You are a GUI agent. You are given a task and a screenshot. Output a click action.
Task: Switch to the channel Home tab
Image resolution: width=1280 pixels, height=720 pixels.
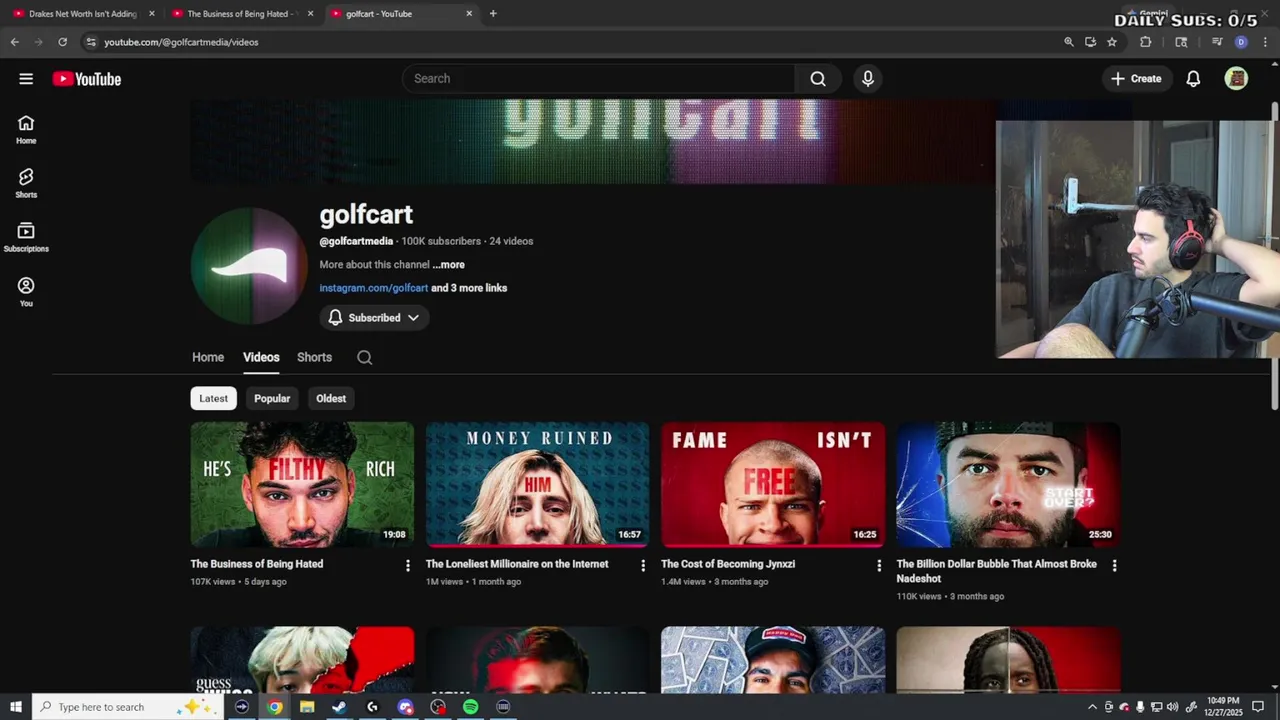(208, 357)
